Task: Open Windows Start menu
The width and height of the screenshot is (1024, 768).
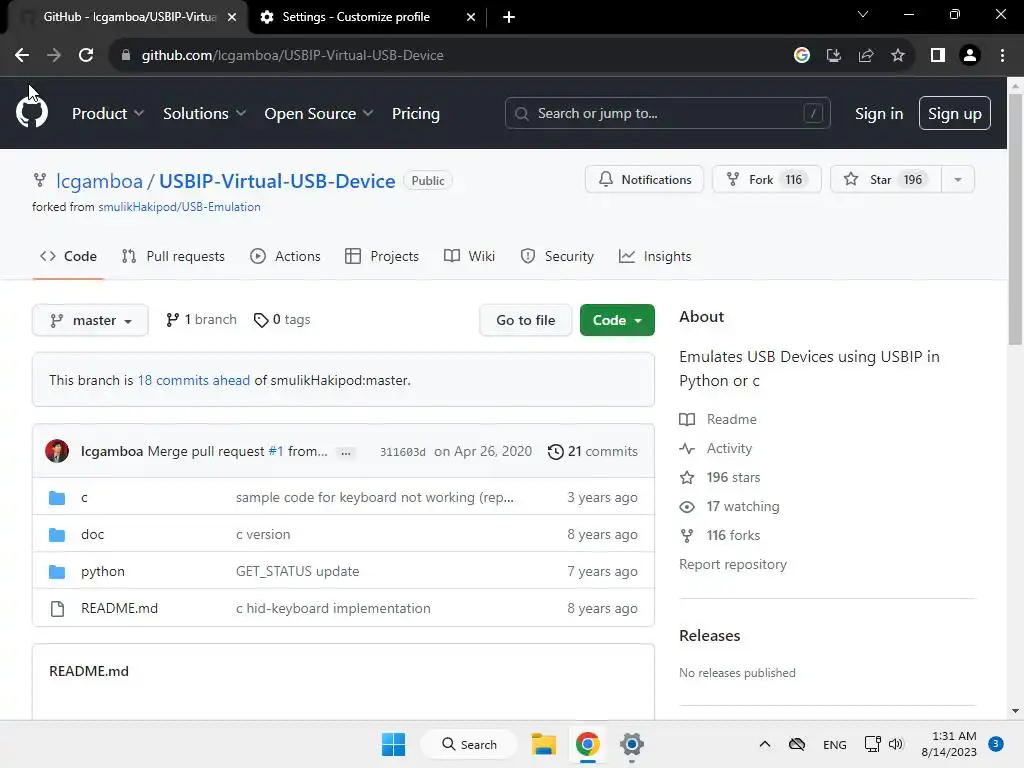Action: [x=393, y=744]
